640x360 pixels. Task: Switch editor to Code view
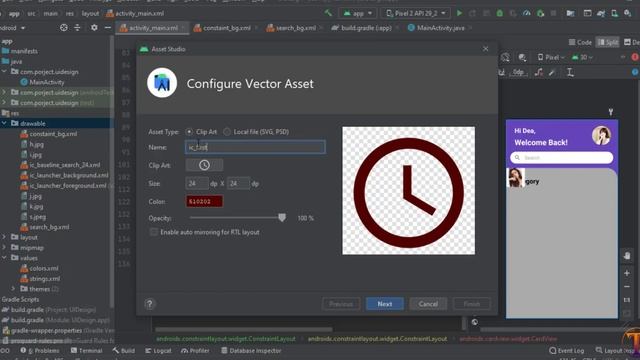click(580, 42)
